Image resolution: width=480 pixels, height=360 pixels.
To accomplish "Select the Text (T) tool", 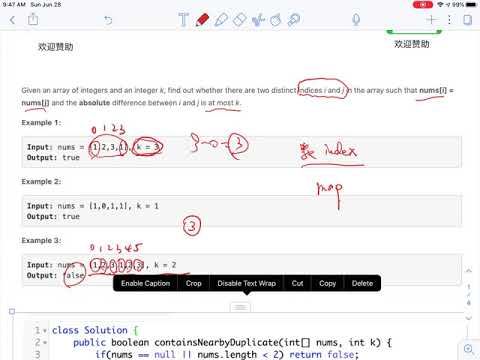I will coord(183,20).
